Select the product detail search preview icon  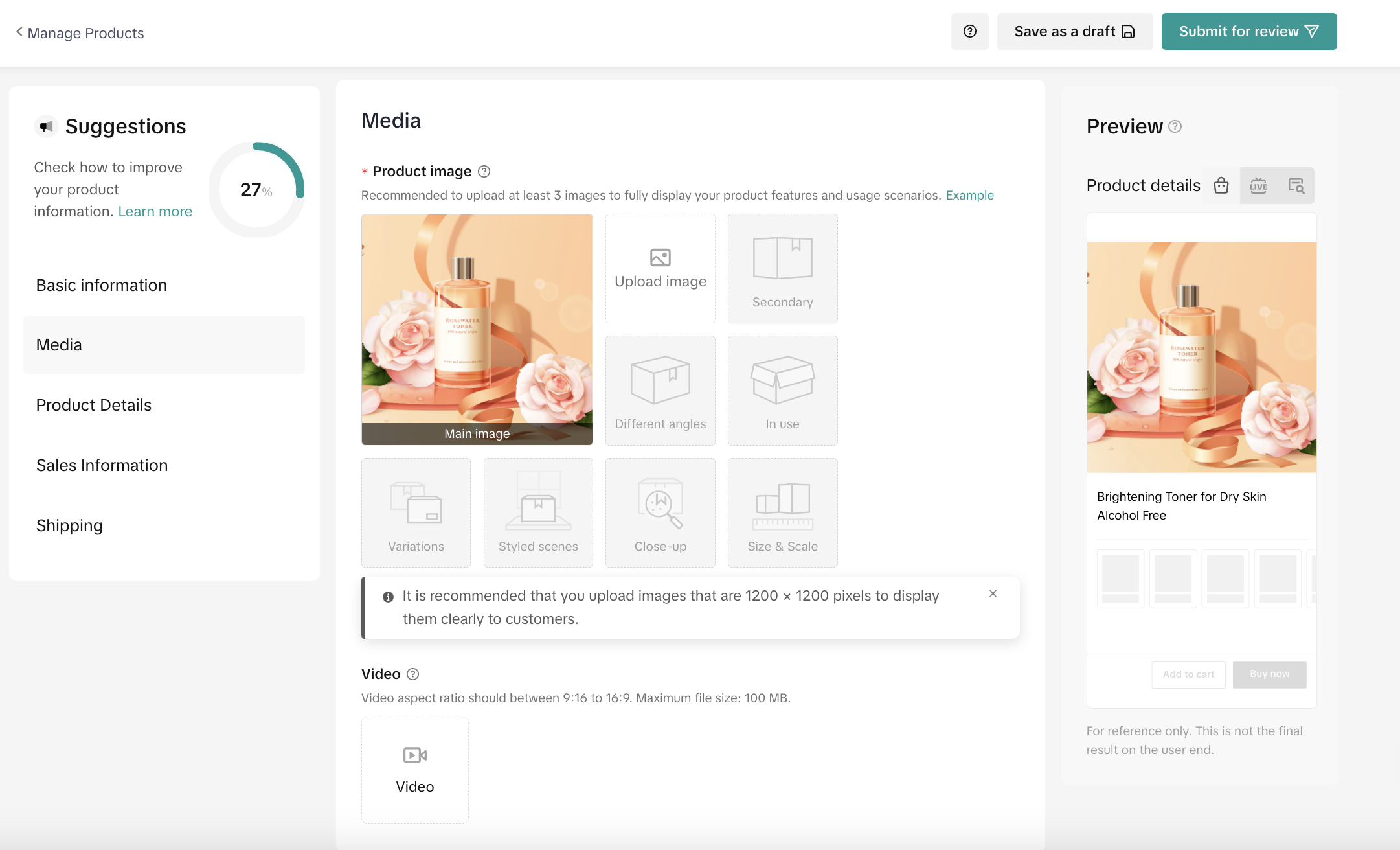point(1296,185)
